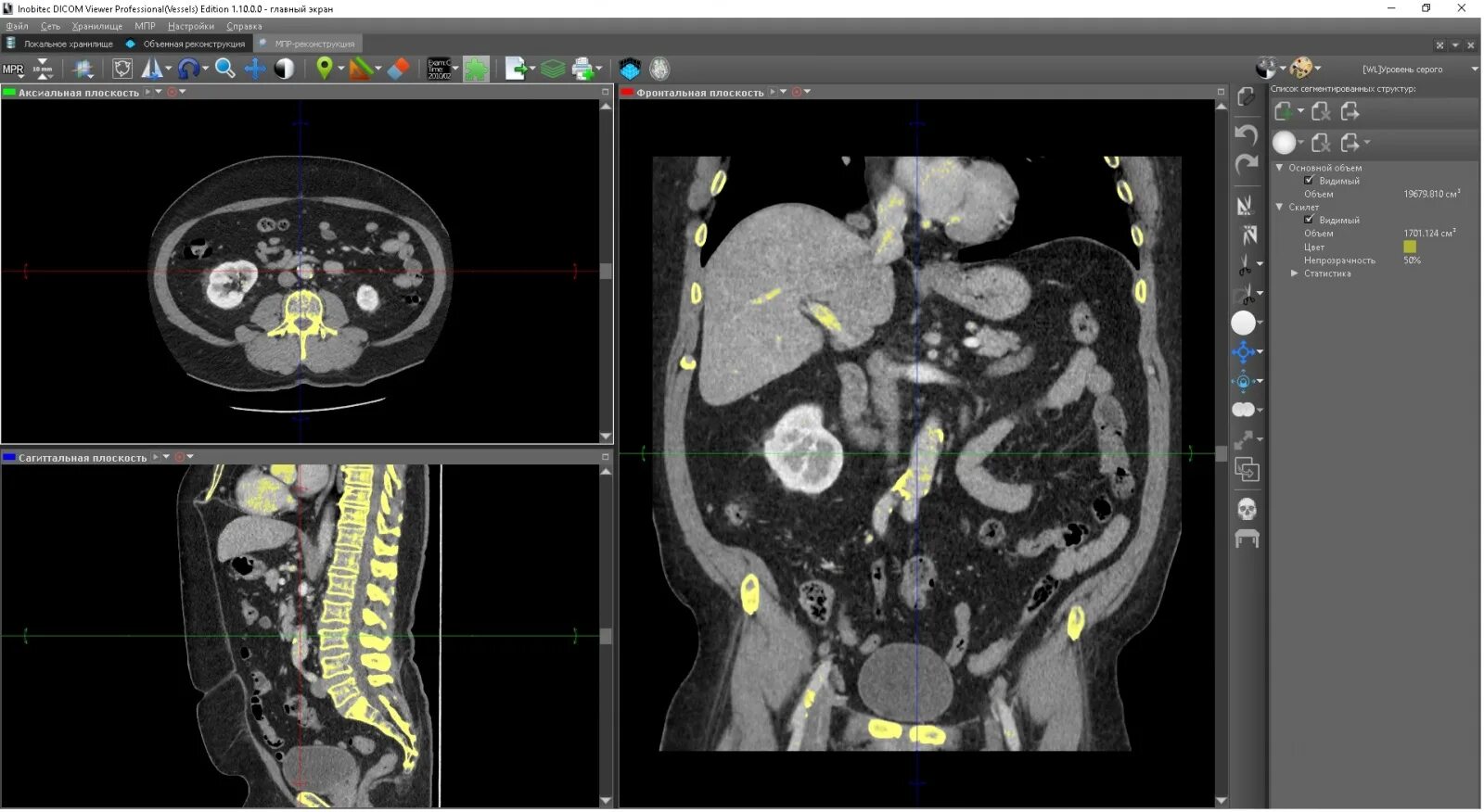Click the brain icon in the toolbar
The width and height of the screenshot is (1484, 812).
coord(660,69)
